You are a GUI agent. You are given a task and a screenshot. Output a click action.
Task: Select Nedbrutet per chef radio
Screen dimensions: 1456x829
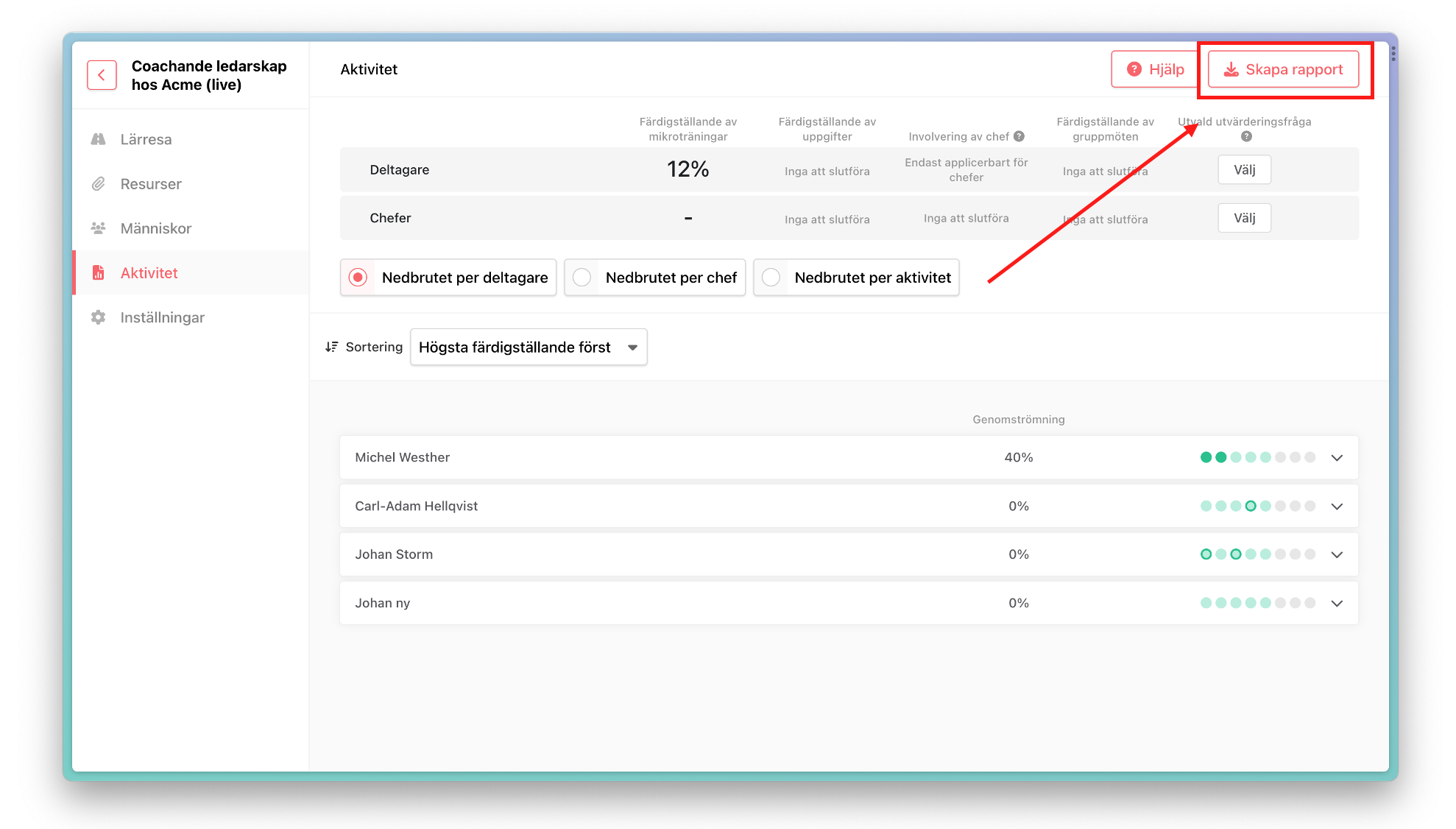click(x=582, y=278)
